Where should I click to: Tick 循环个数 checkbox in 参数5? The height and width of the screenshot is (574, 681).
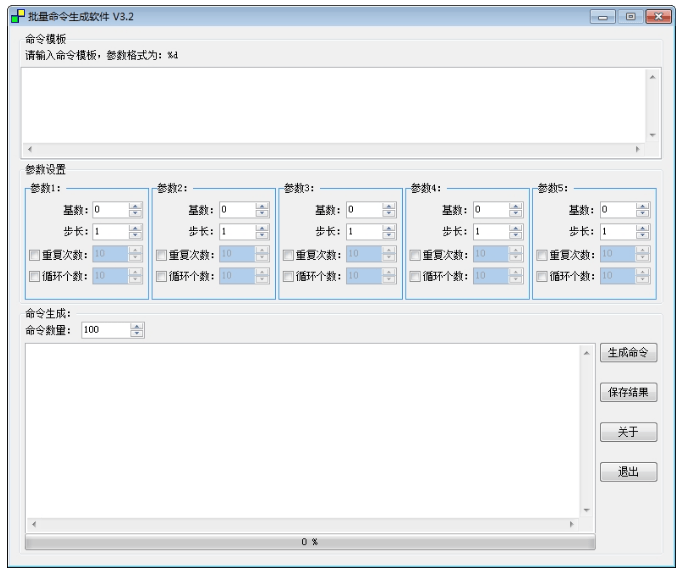(x=542, y=276)
